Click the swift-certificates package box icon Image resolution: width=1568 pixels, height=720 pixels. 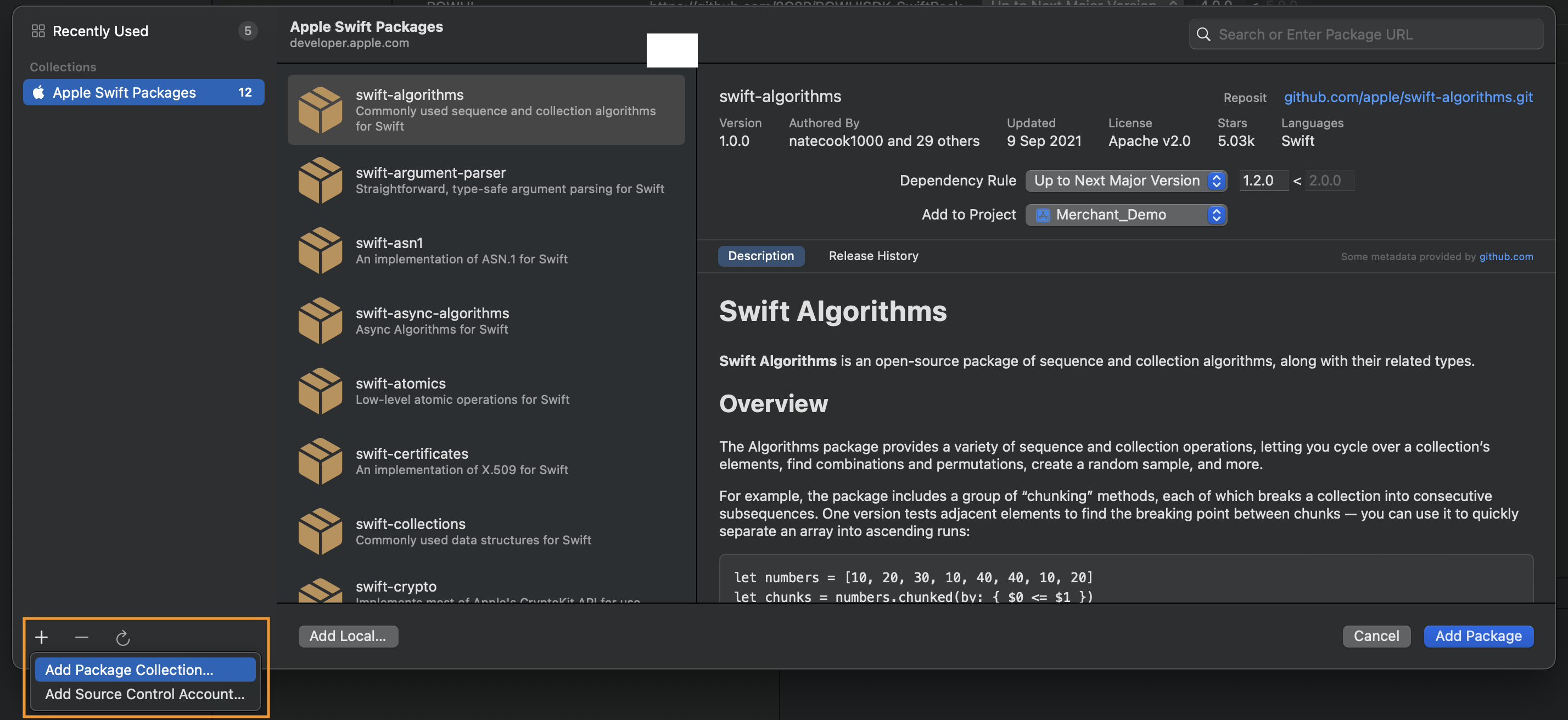(320, 462)
